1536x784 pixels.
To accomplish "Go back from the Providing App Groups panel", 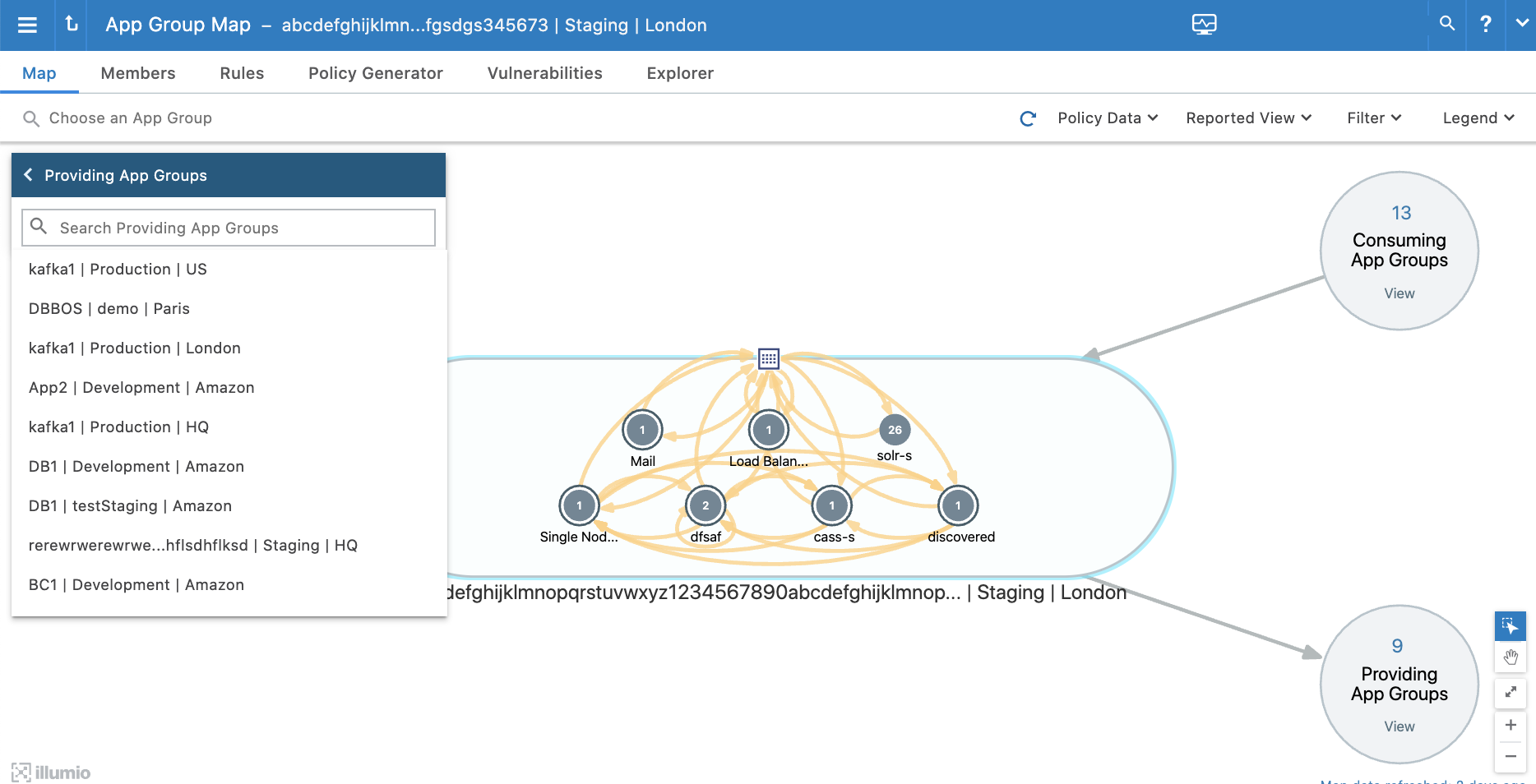I will click(x=28, y=174).
